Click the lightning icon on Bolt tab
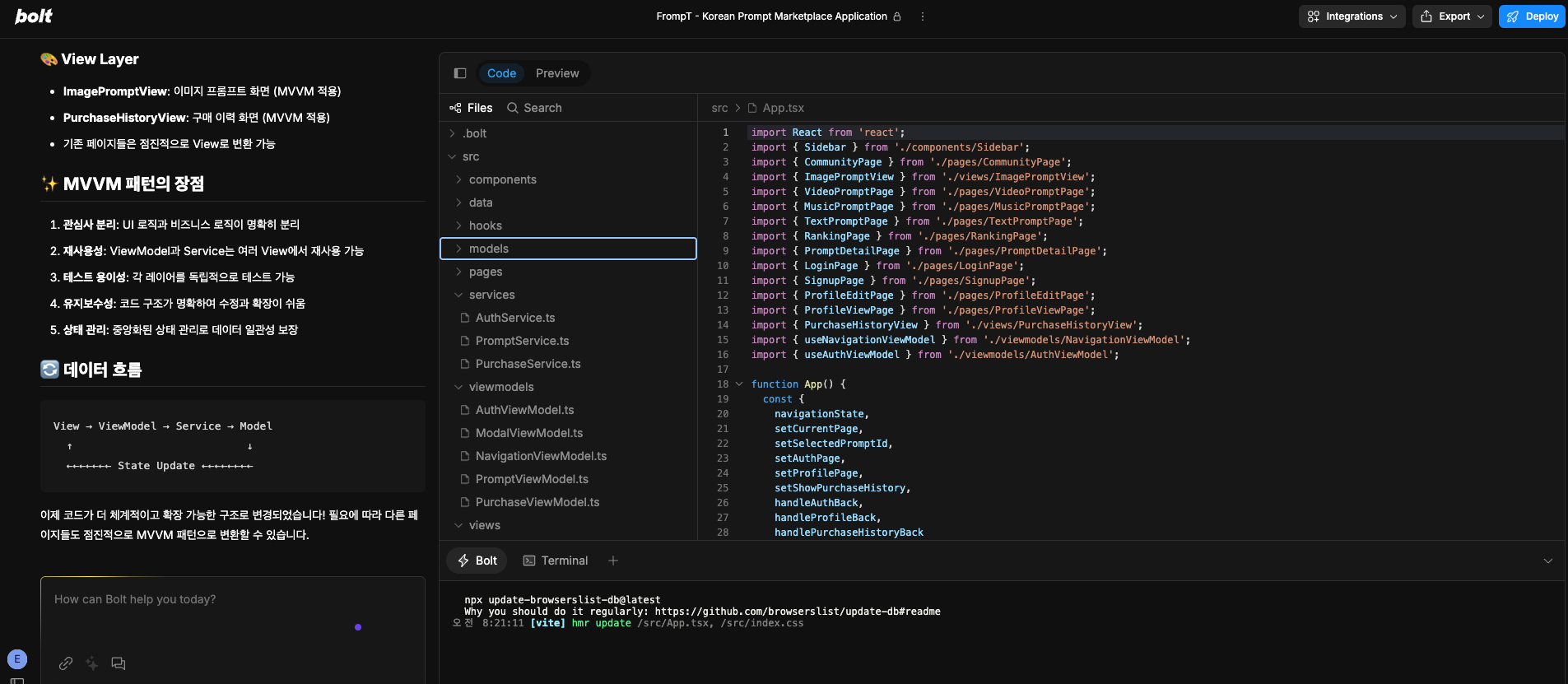 pyautogui.click(x=463, y=561)
